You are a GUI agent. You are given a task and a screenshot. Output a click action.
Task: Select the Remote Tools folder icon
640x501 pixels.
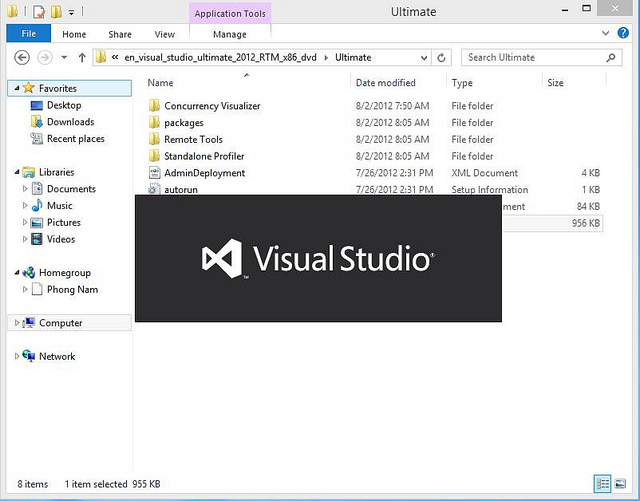tap(154, 139)
